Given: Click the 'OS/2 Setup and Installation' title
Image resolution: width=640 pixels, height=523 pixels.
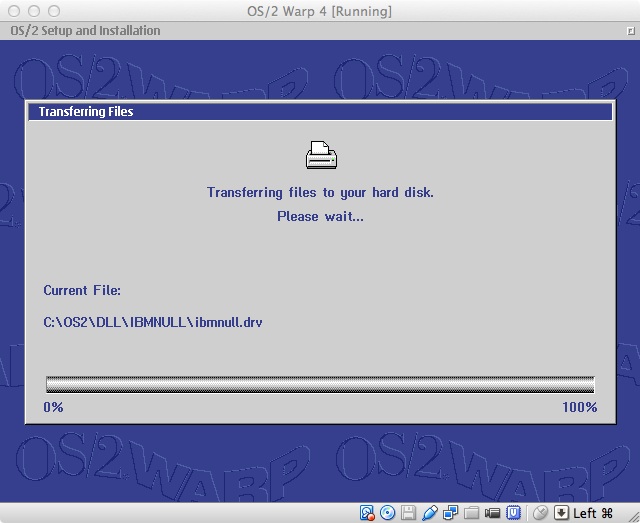Looking at the screenshot, I should [x=85, y=31].
